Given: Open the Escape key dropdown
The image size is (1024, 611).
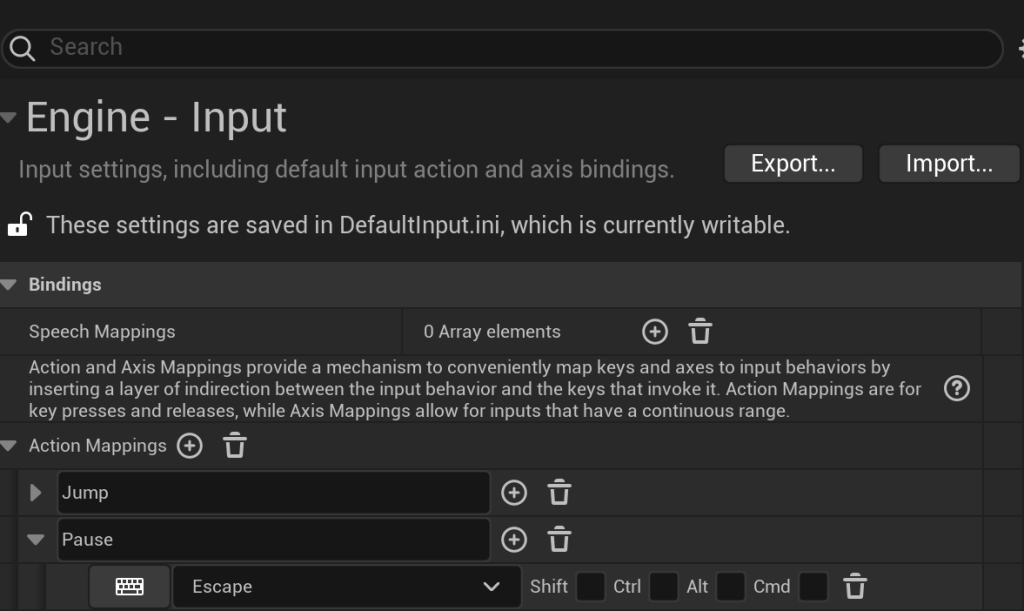Looking at the screenshot, I should pos(346,587).
